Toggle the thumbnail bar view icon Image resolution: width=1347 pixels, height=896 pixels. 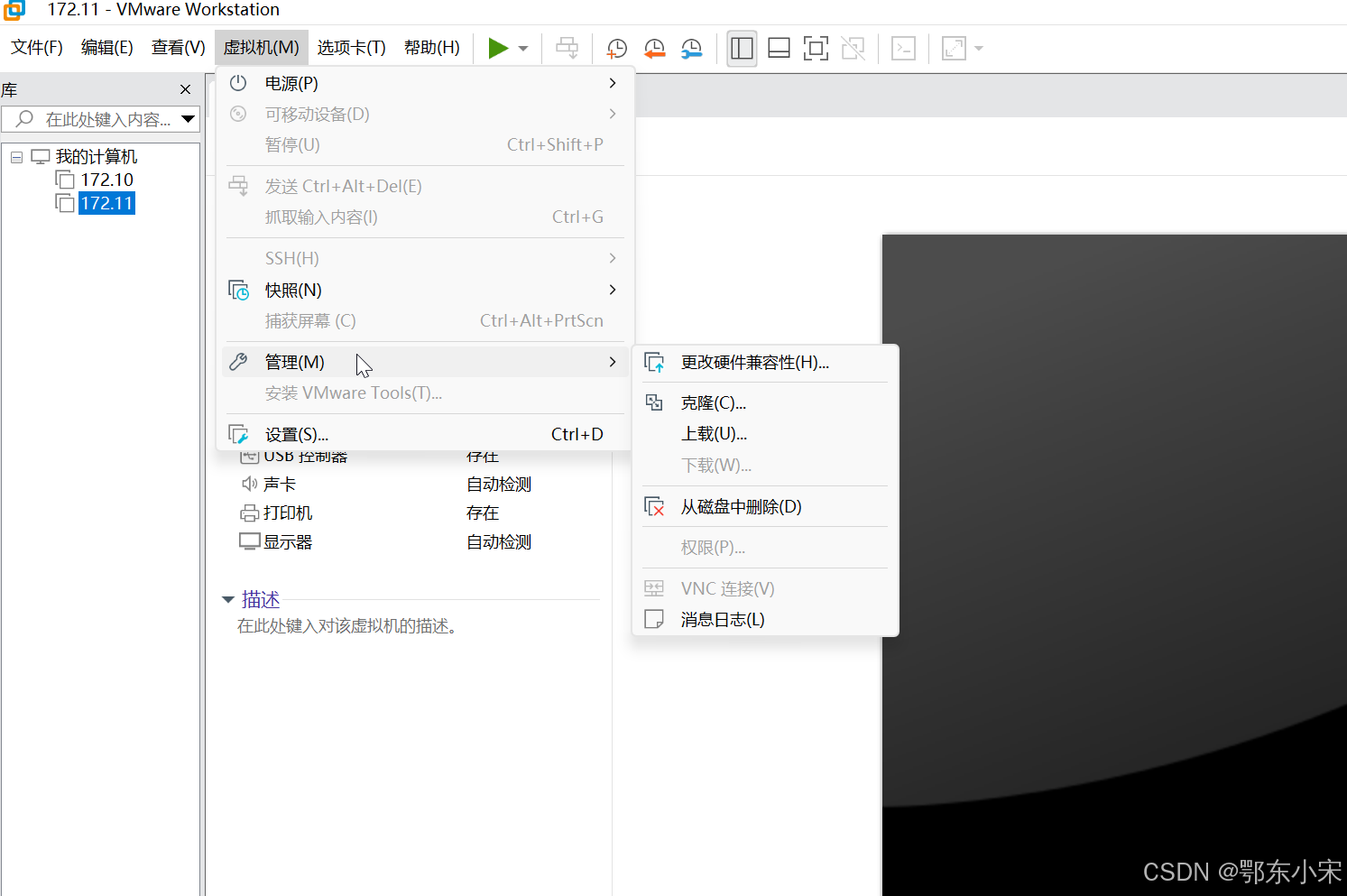pyautogui.click(x=779, y=48)
